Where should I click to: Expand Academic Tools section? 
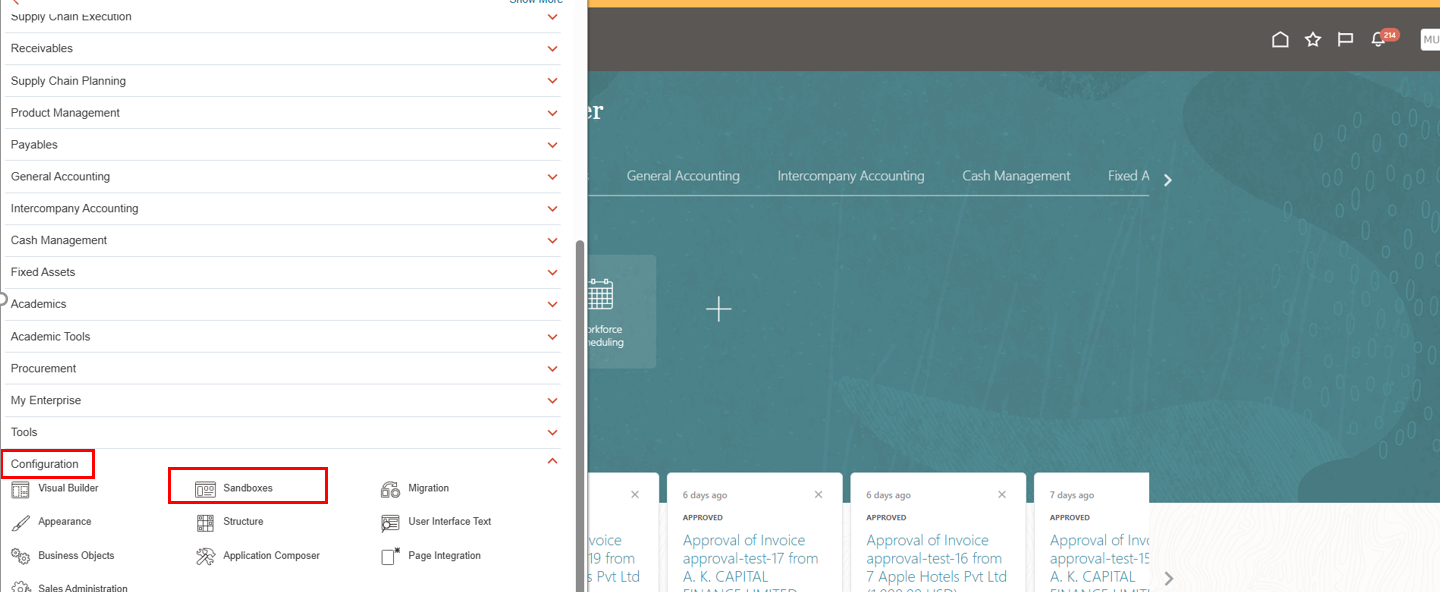pyautogui.click(x=553, y=336)
